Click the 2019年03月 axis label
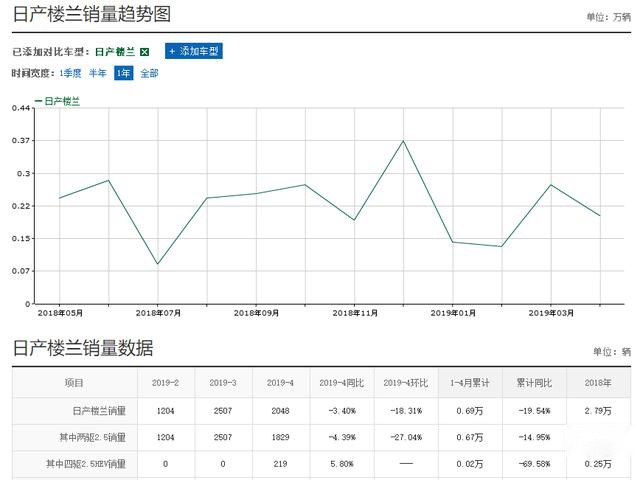 (551, 313)
